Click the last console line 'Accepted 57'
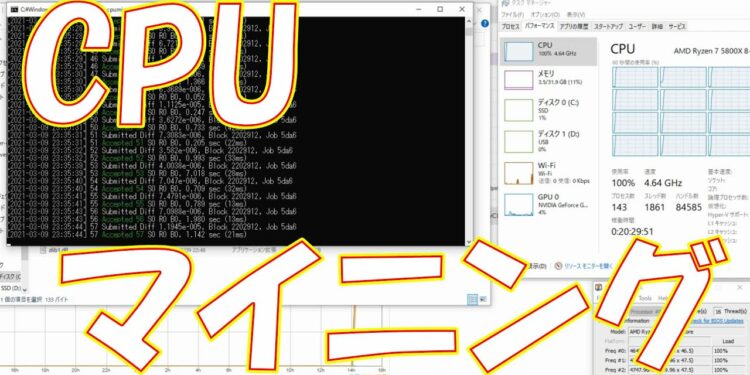Viewport: 750px width, 375px height. tap(127, 235)
